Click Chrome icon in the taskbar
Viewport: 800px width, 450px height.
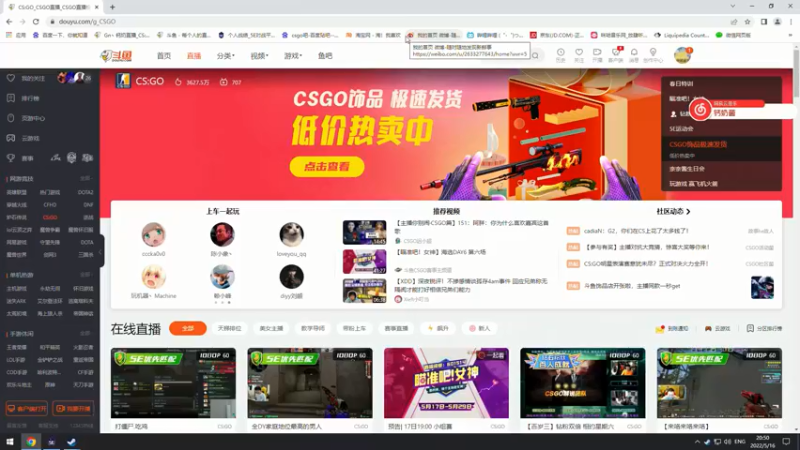(31, 442)
